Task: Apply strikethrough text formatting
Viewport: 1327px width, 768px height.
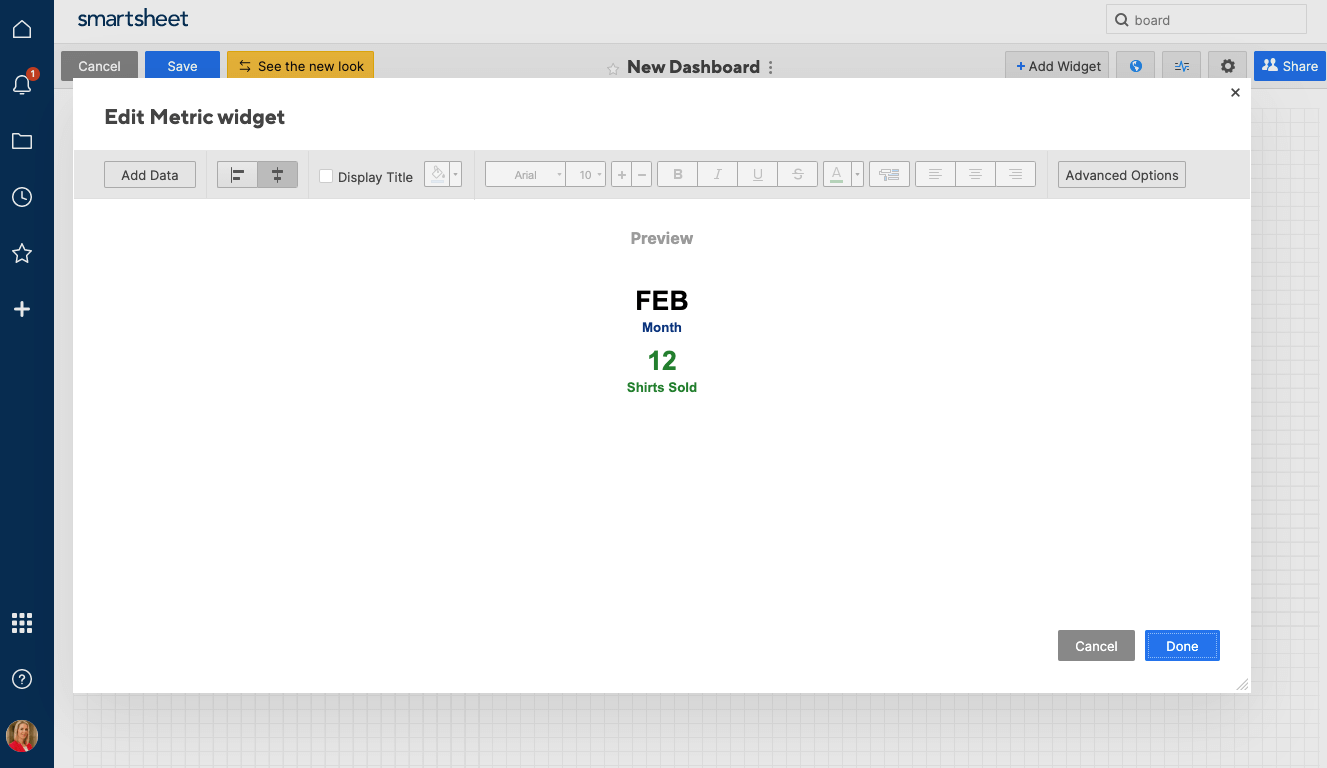Action: (x=797, y=175)
